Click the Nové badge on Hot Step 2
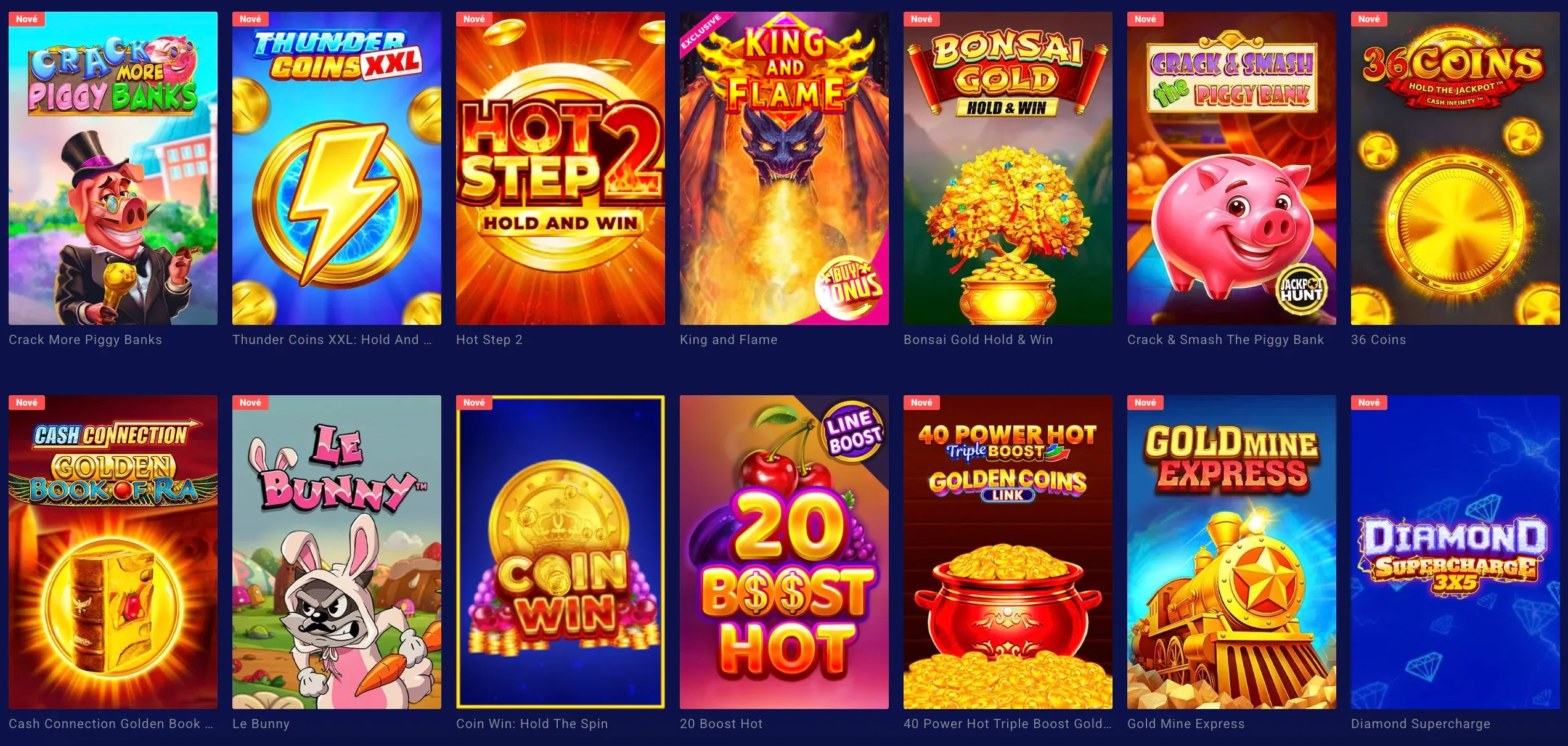Image resolution: width=1568 pixels, height=746 pixels. tap(474, 19)
